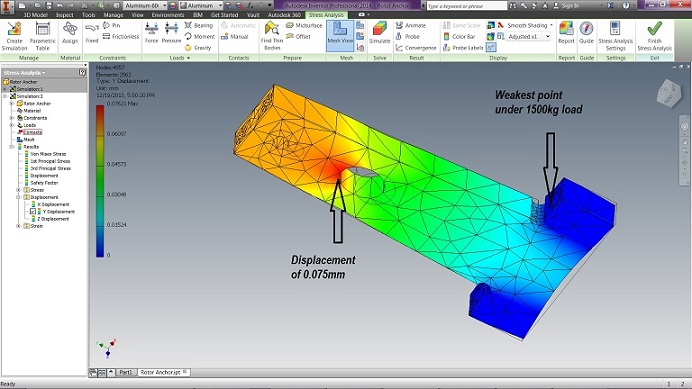The height and width of the screenshot is (389, 692).
Task: Select Z Displacement result
Action: (53, 219)
